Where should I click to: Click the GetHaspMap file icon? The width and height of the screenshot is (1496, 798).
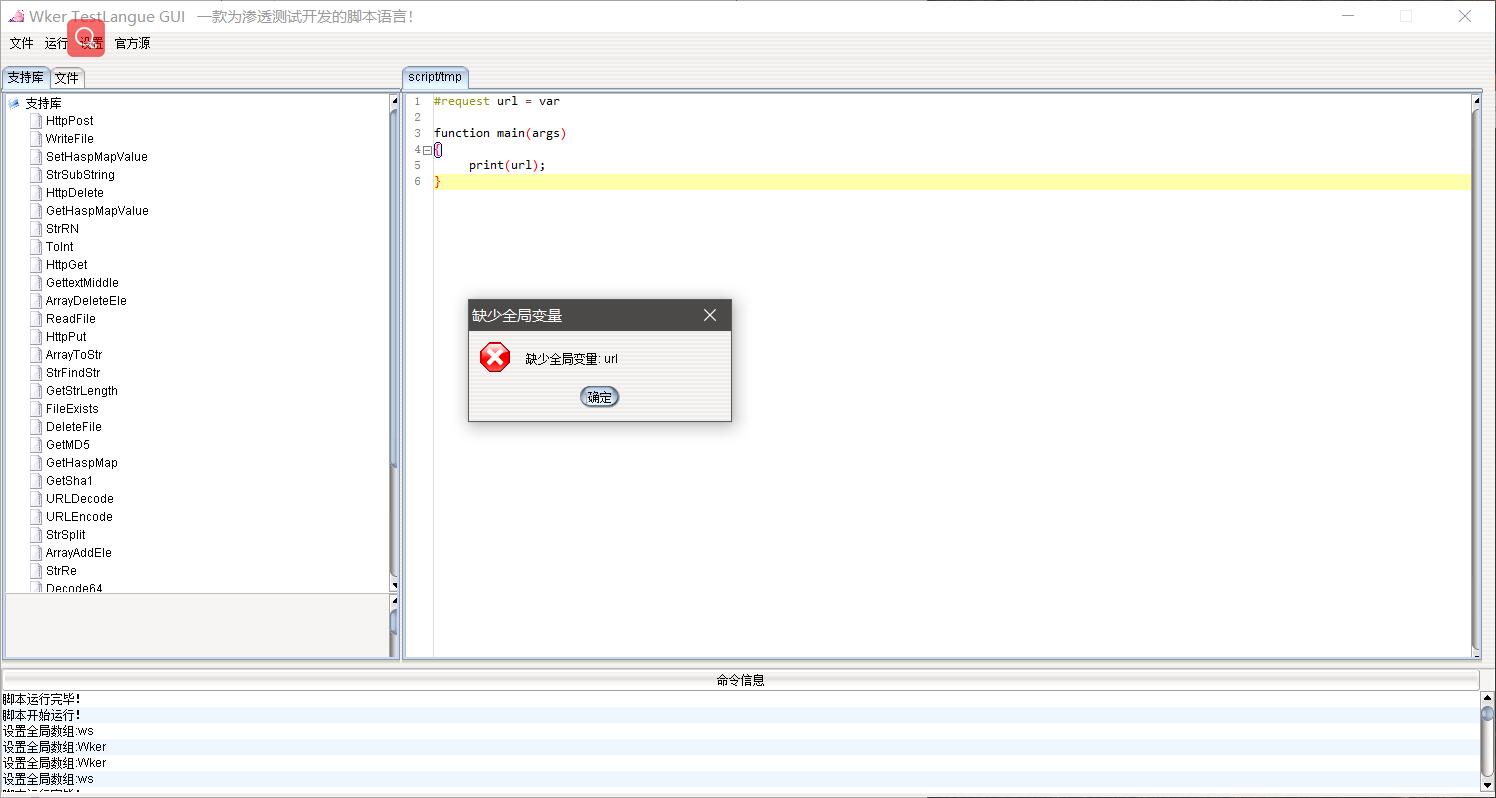pos(36,463)
